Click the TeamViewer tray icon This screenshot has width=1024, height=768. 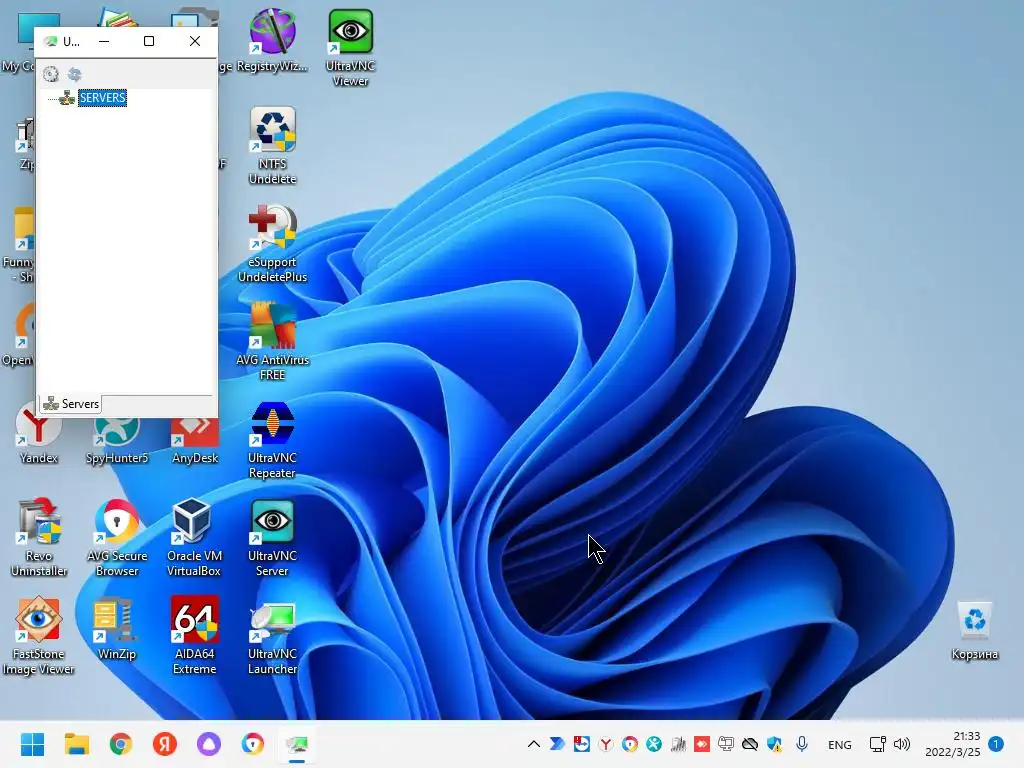click(581, 744)
